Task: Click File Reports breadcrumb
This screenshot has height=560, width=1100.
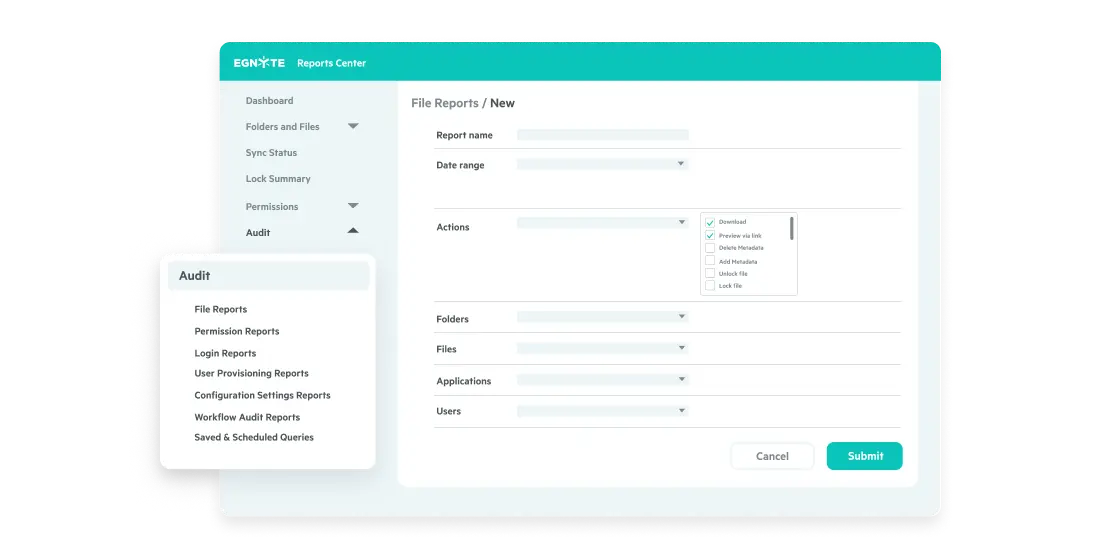Action: pyautogui.click(x=445, y=103)
